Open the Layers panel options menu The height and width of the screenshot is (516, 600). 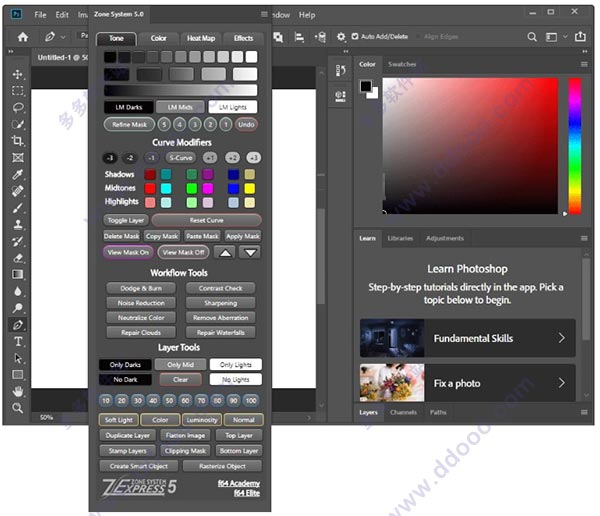[x=584, y=412]
